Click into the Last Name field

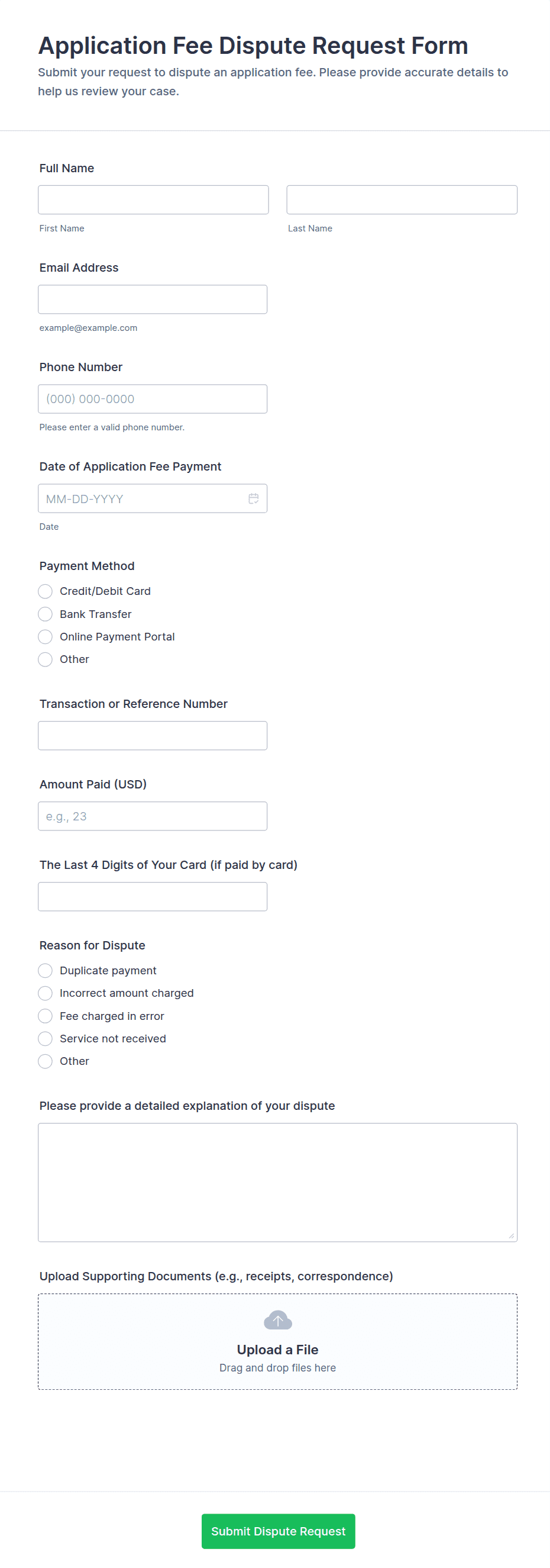pyautogui.click(x=402, y=199)
